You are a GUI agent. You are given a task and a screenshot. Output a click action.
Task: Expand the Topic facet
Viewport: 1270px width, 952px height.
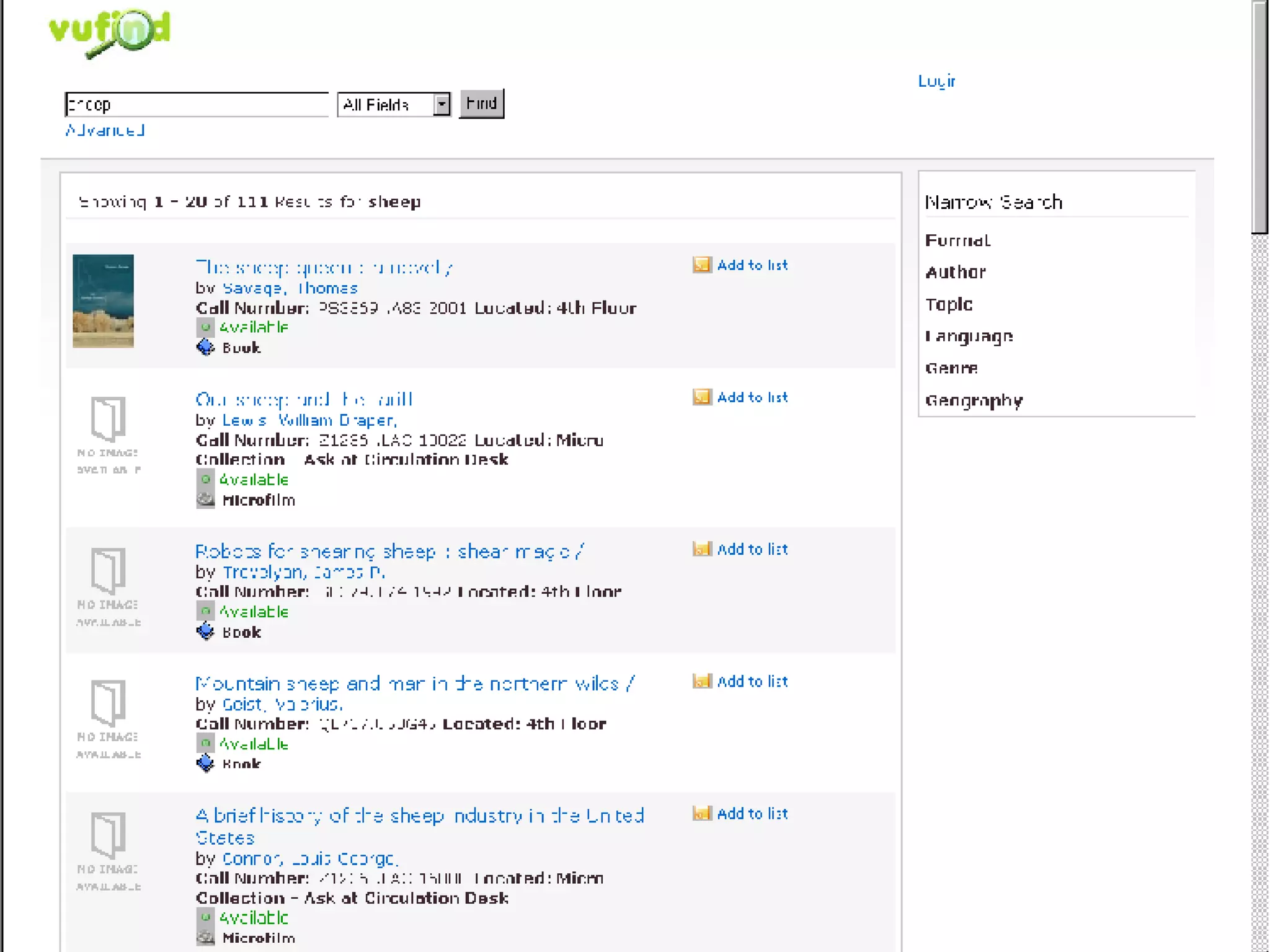click(x=949, y=304)
